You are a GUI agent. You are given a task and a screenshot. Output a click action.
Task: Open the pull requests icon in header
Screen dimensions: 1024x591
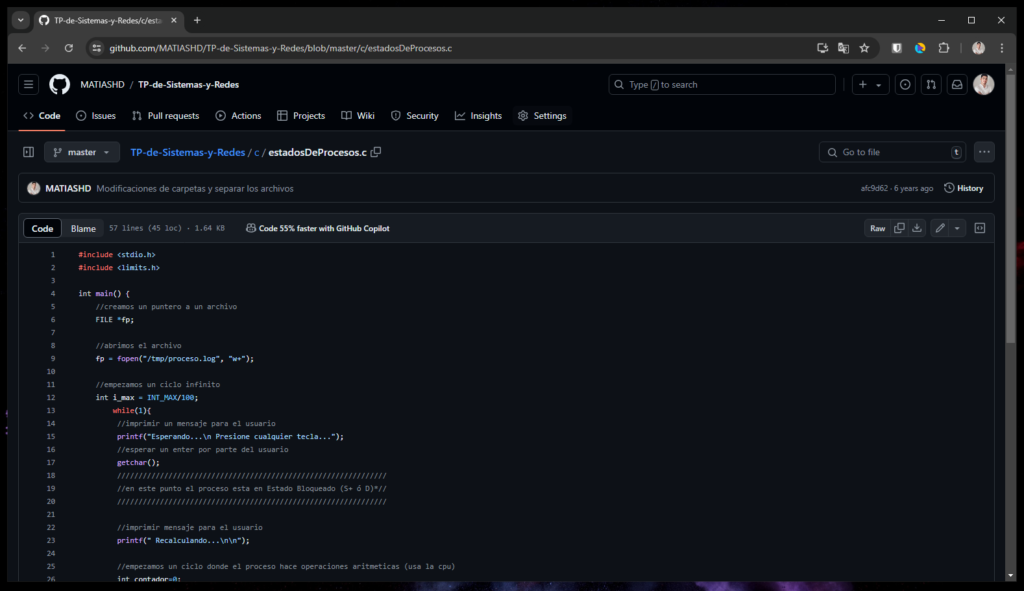coord(931,84)
